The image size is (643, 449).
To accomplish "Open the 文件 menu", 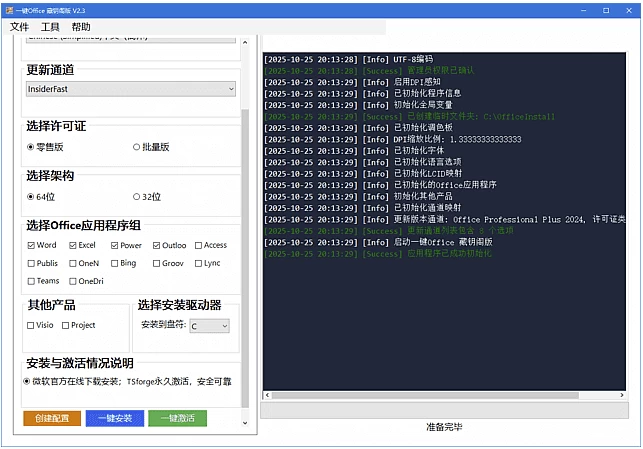I will click(x=19, y=27).
